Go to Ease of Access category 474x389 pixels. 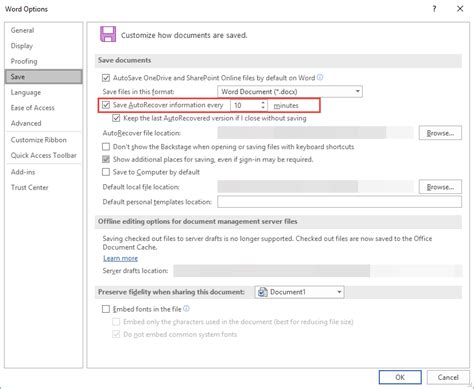click(43, 108)
